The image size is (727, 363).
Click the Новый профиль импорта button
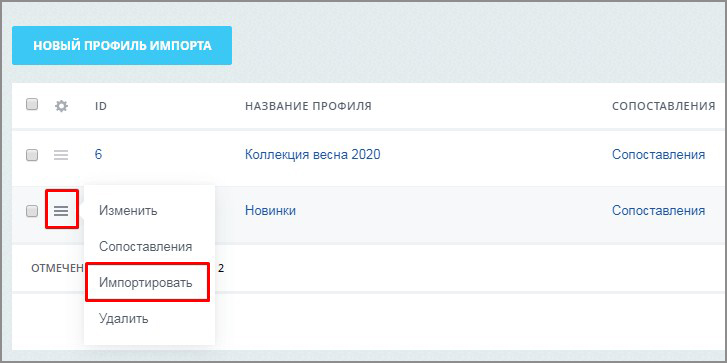pyautogui.click(x=122, y=45)
